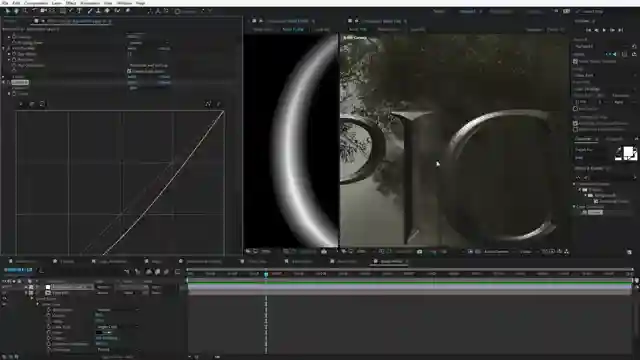Screen dimensions: 640x360
Task: Open the blending mode dropdown of first layer
Action: [105, 287]
